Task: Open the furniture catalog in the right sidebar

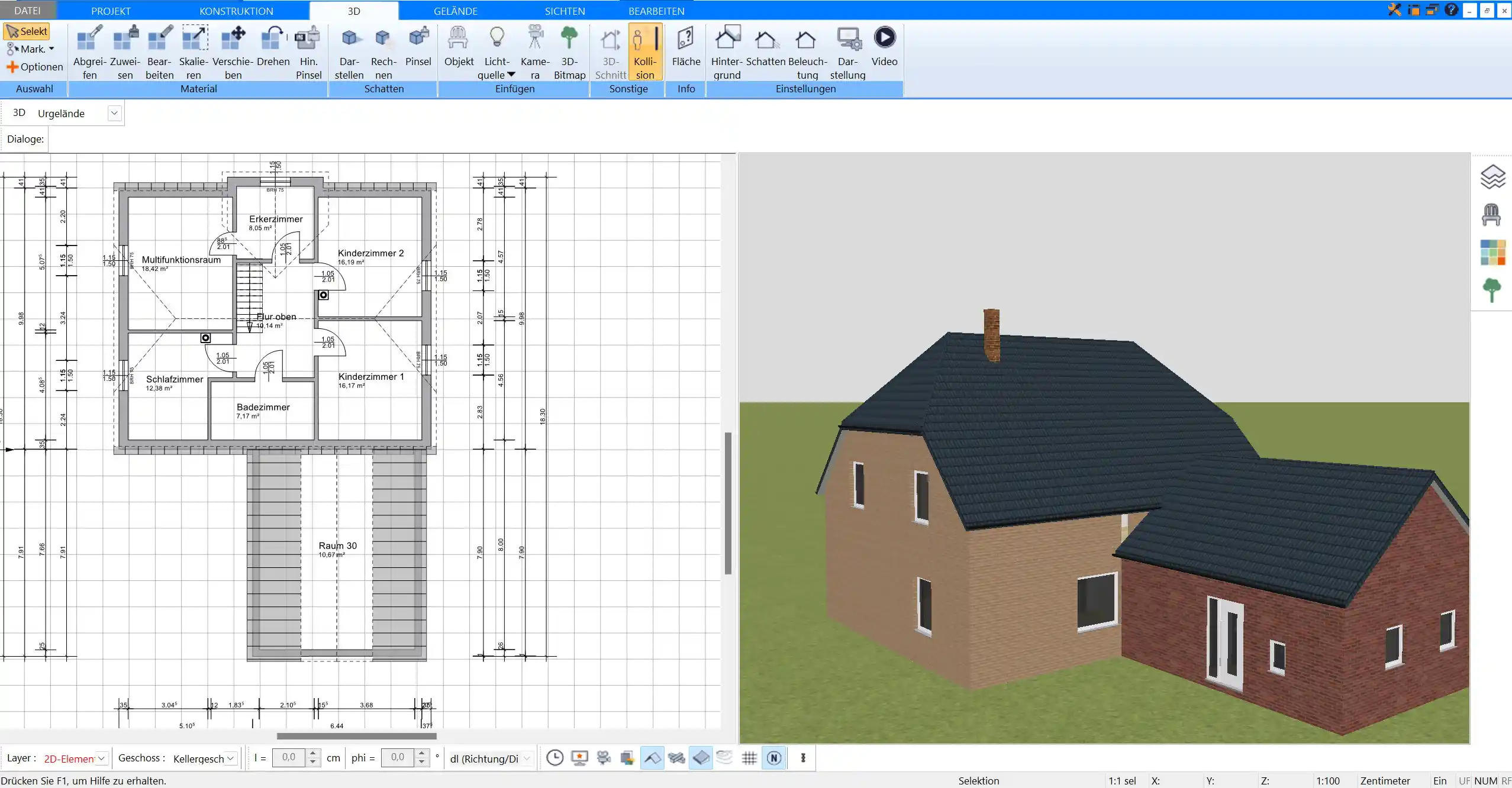Action: (1492, 214)
